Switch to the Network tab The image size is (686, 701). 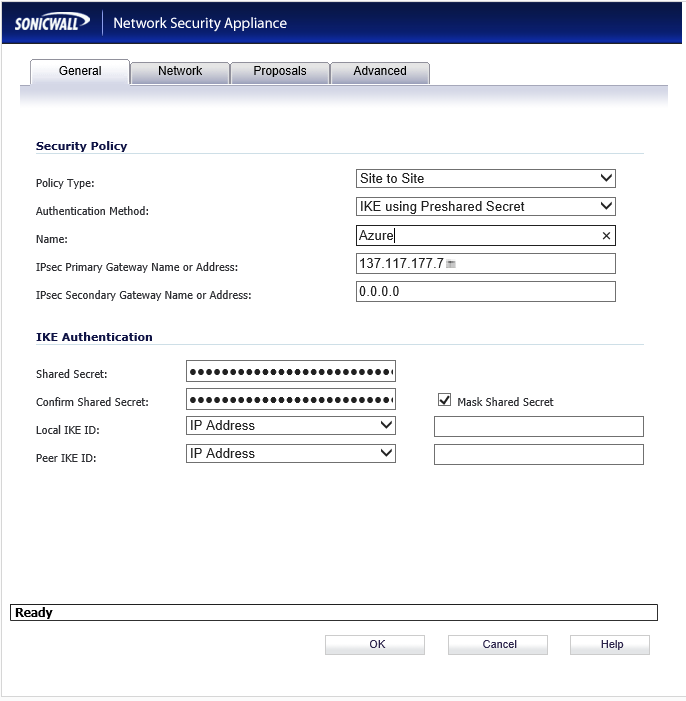point(180,72)
